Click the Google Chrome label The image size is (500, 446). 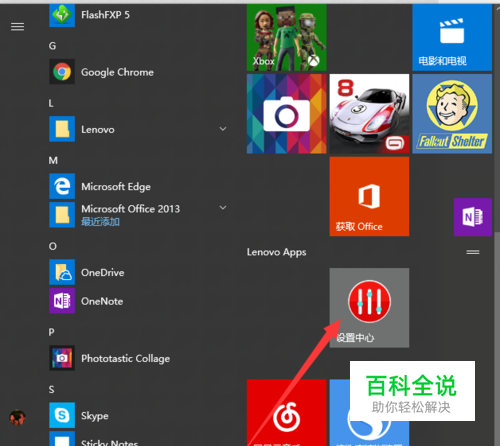117,72
